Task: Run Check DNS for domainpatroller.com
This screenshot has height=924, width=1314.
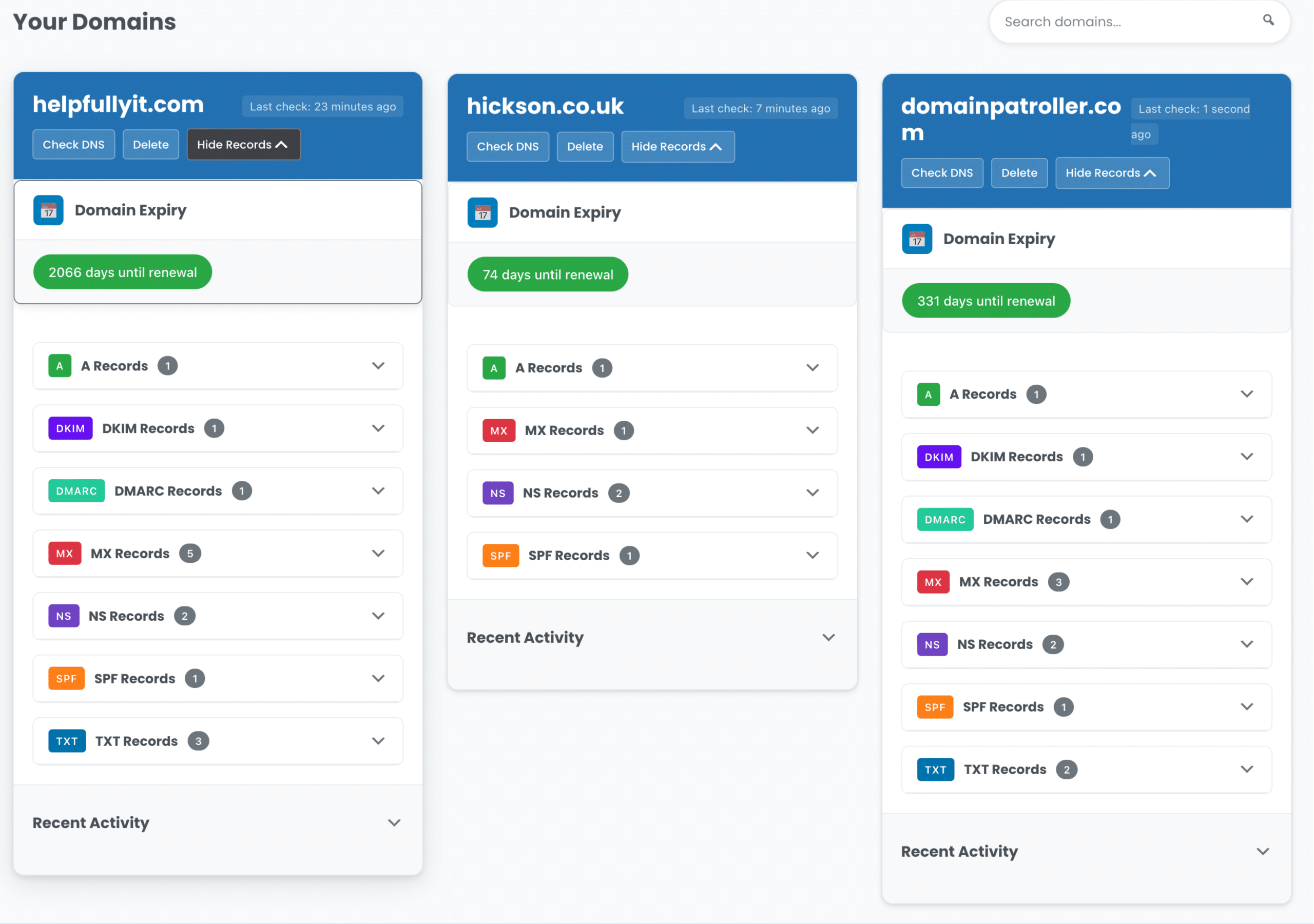Action: coord(942,173)
